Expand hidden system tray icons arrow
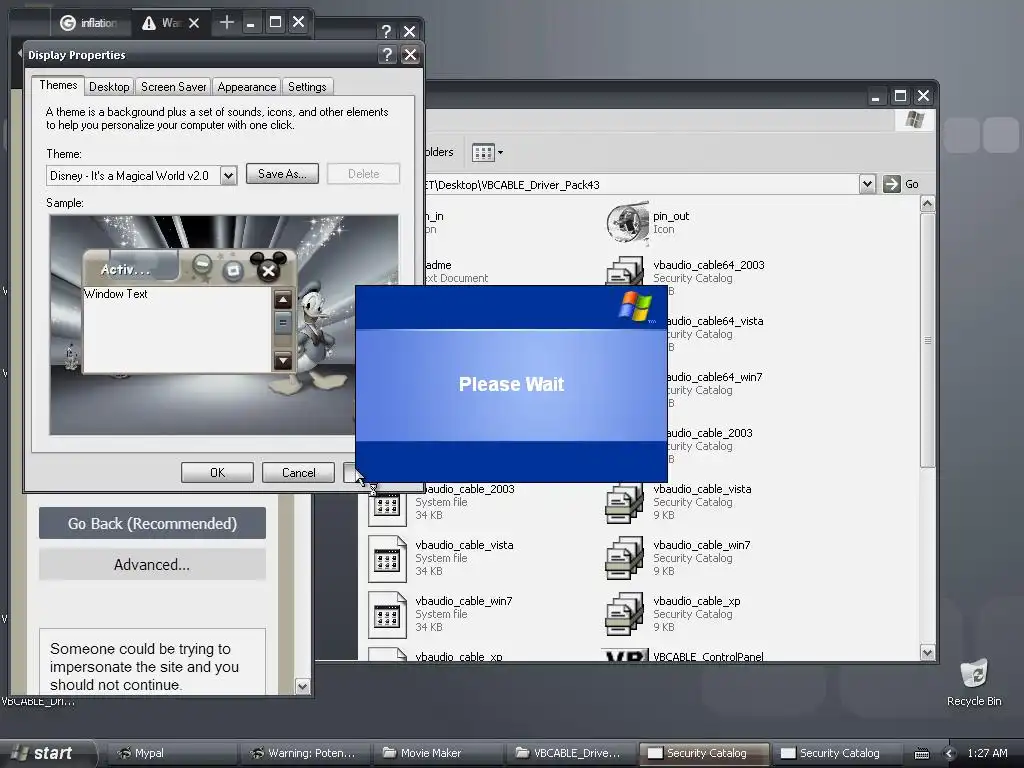Screen dimensions: 1024x768 950,754
